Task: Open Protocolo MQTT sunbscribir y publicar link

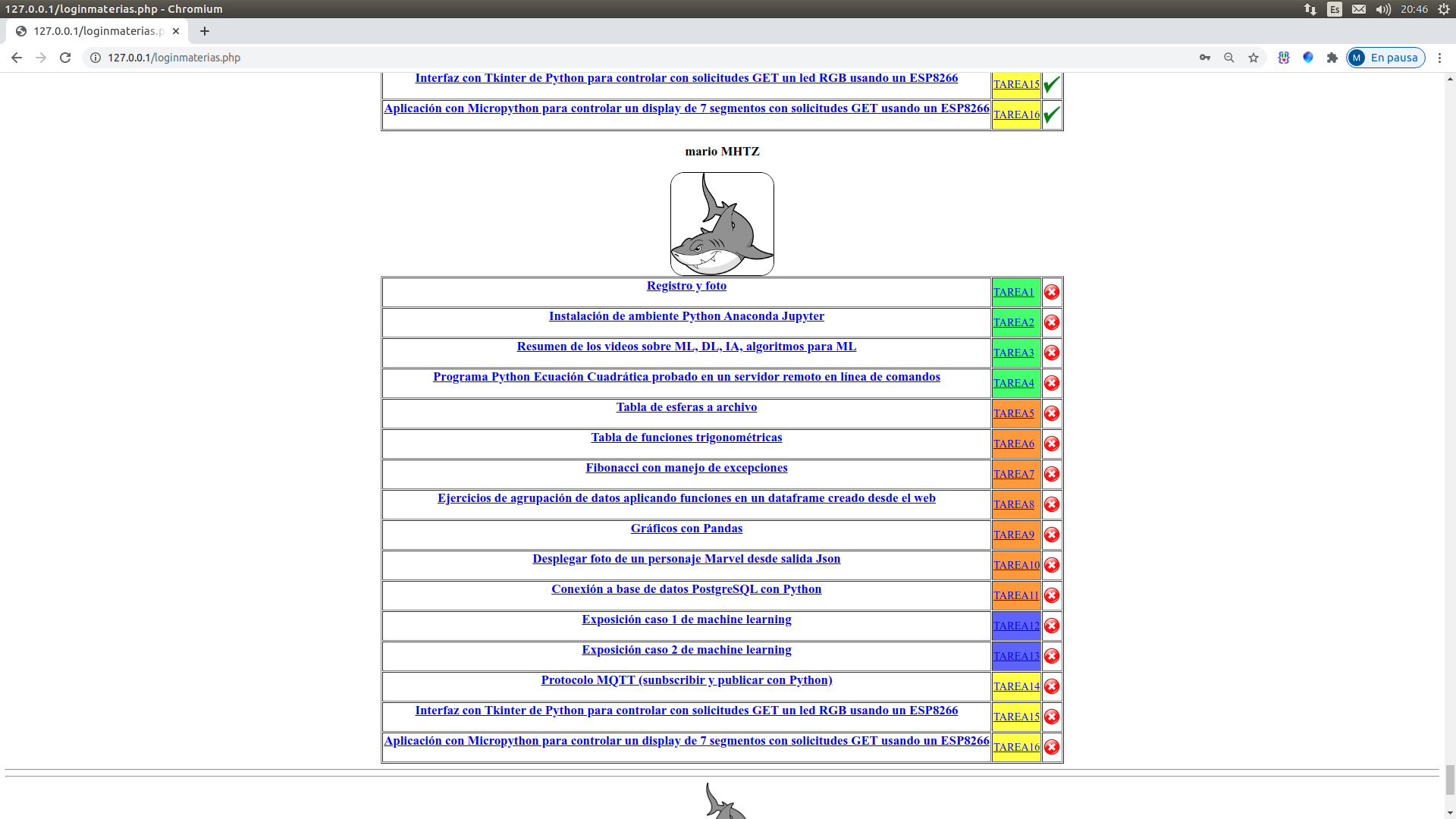Action: pyautogui.click(x=686, y=680)
